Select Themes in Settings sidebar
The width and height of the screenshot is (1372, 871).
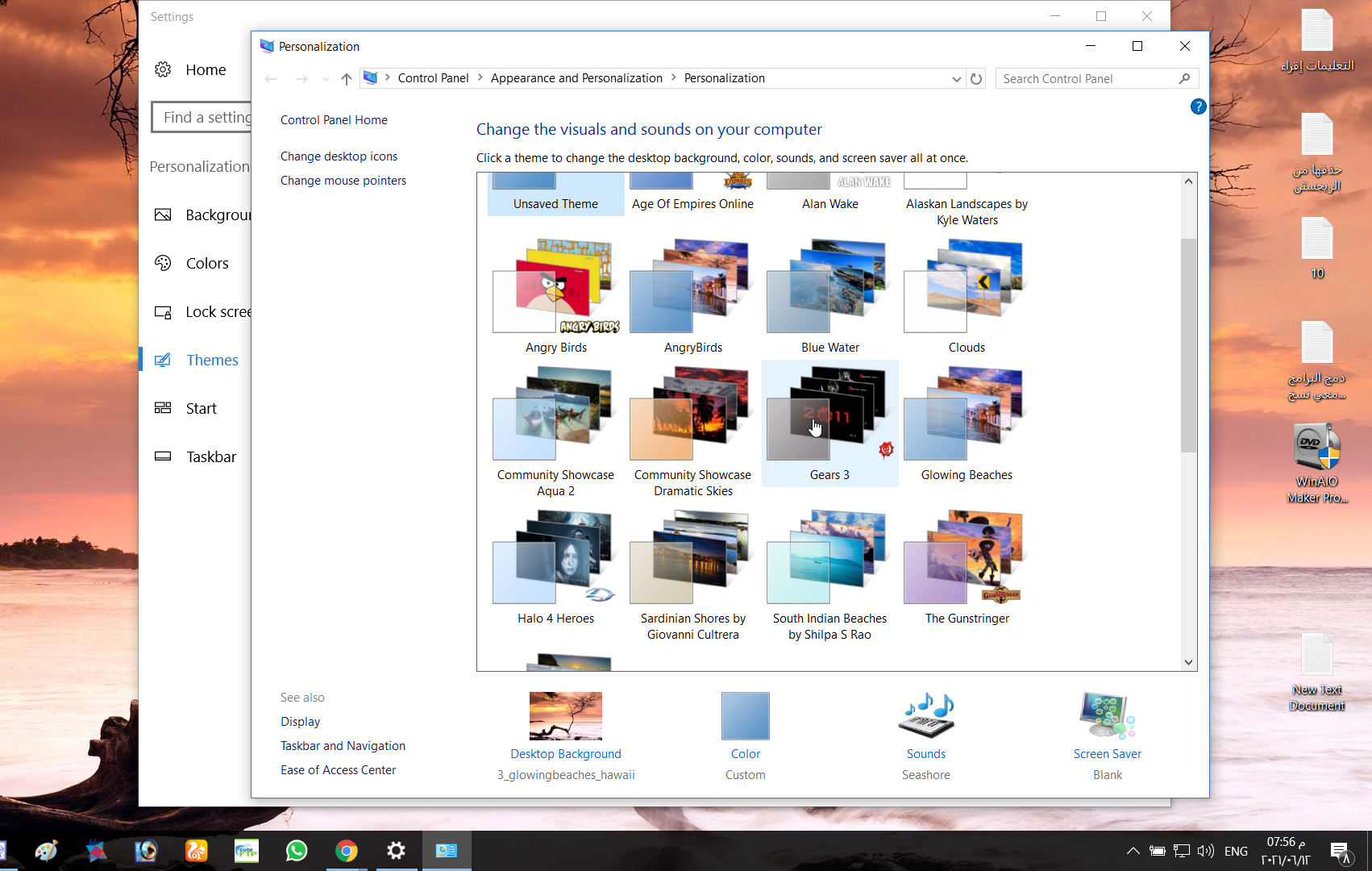[x=195, y=360]
